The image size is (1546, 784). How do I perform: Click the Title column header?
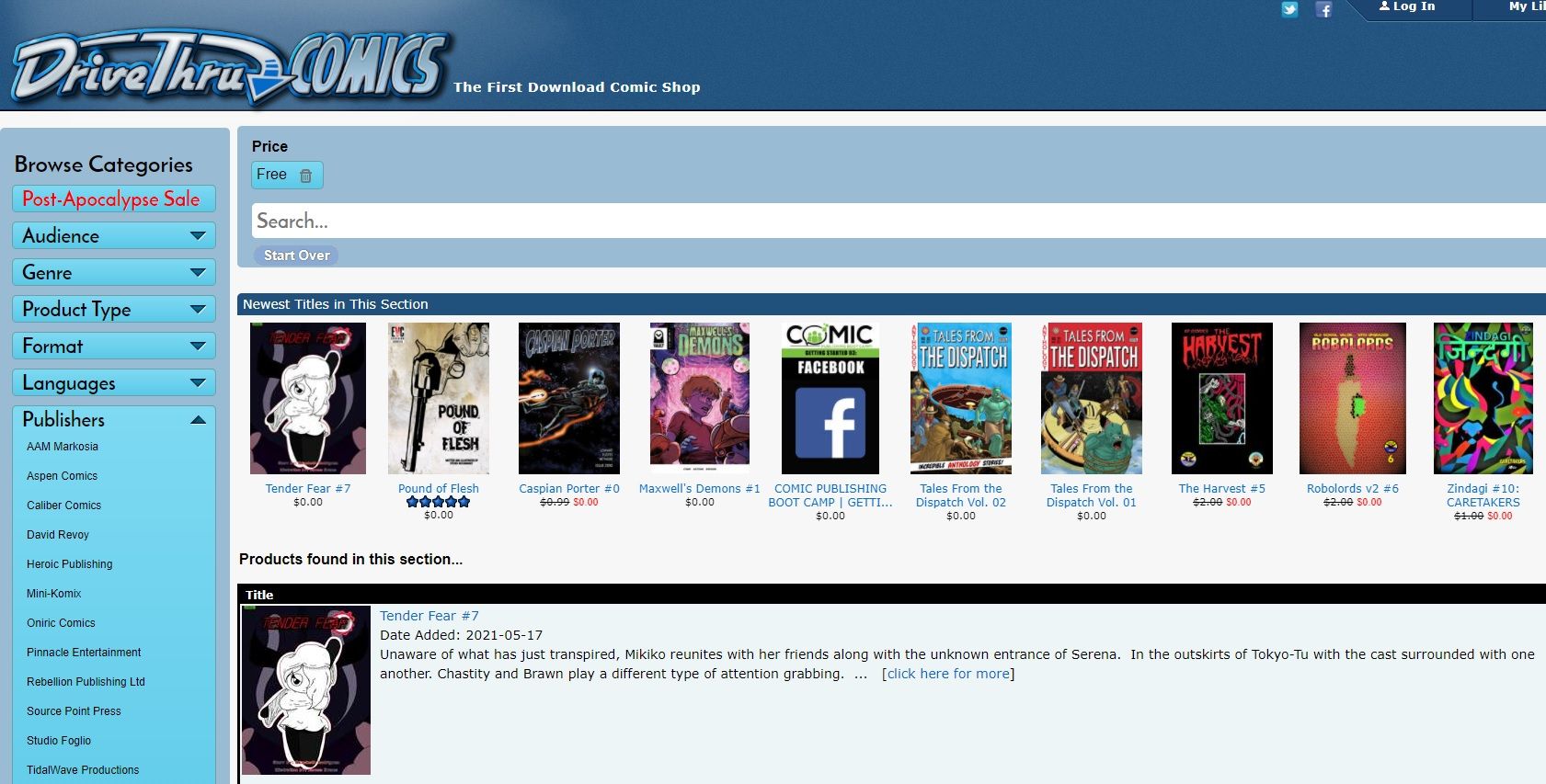click(x=259, y=595)
